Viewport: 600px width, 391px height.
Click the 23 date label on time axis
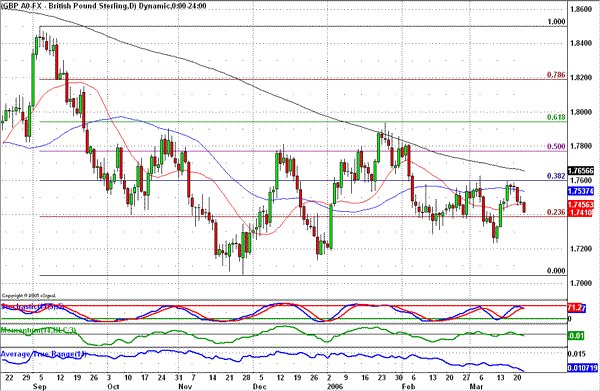(382, 378)
